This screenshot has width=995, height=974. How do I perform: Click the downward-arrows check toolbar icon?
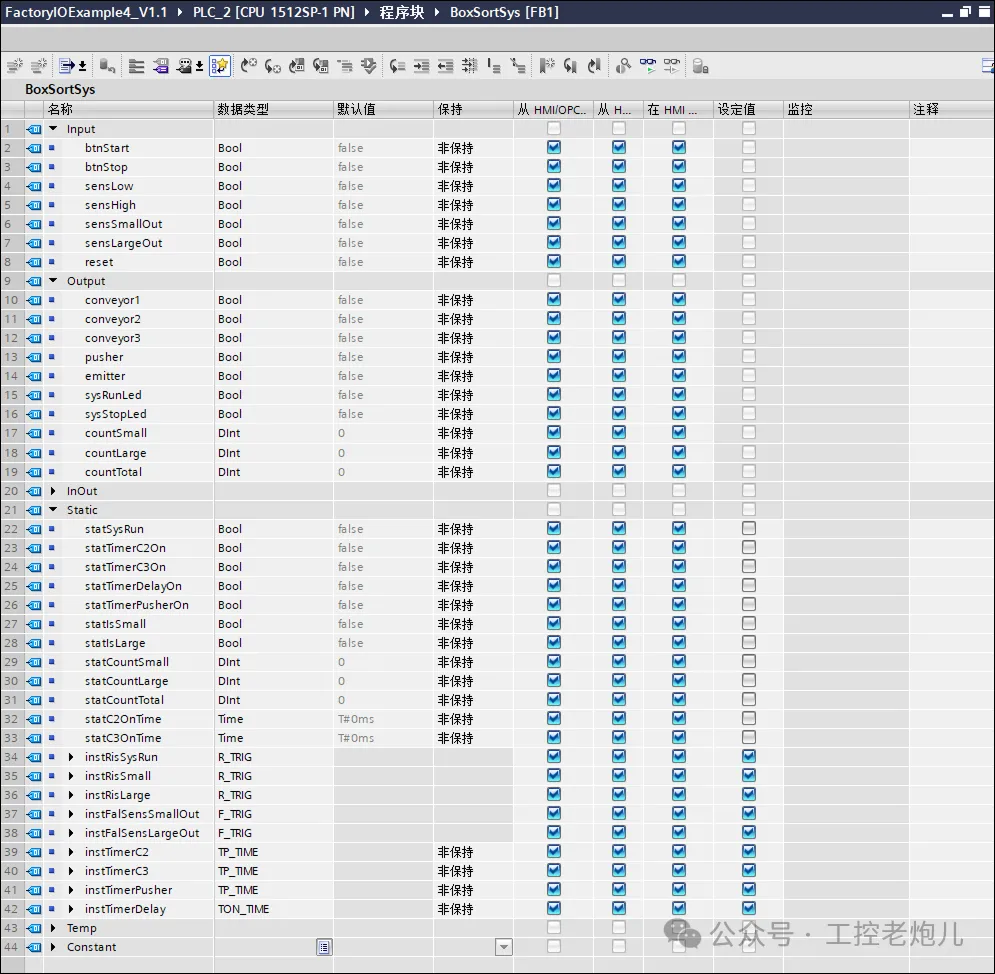(x=369, y=65)
